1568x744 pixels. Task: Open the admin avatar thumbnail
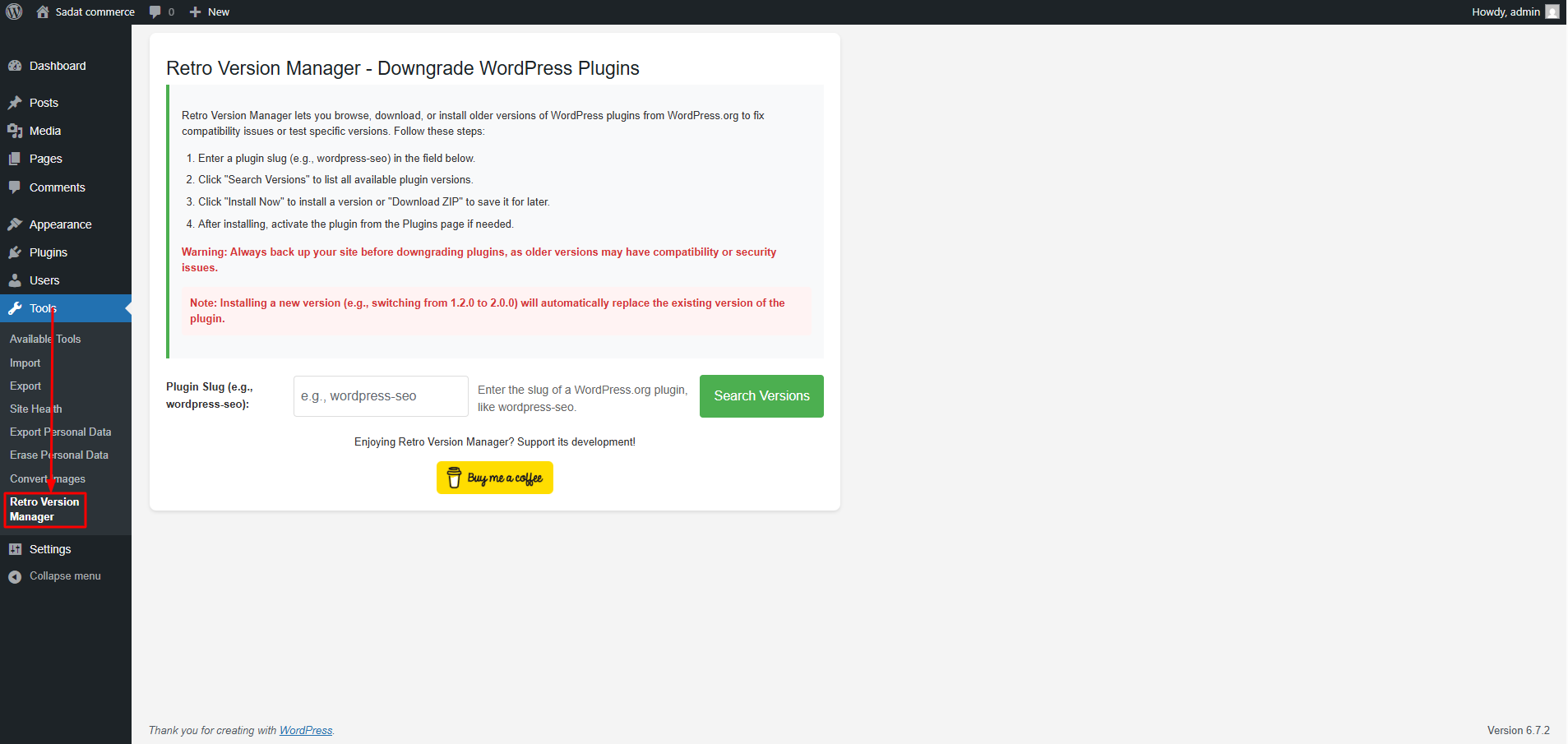pos(1552,12)
